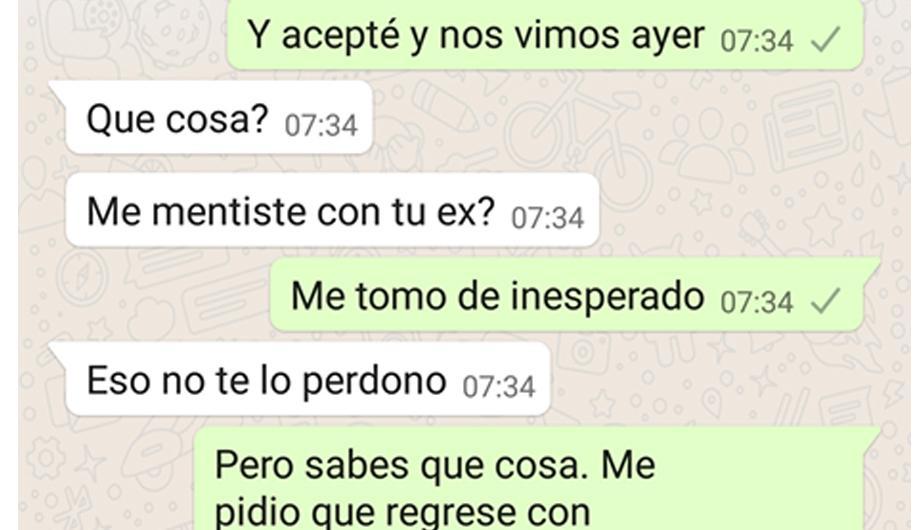
Task: Select the "Que cosa?" received message
Action: [x=219, y=117]
